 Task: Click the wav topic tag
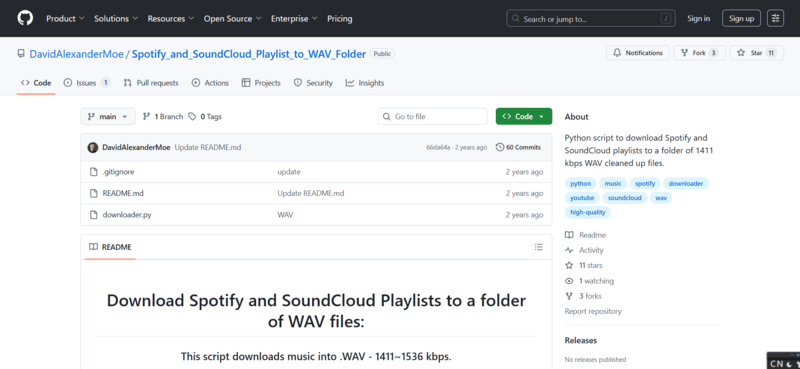pyautogui.click(x=661, y=198)
